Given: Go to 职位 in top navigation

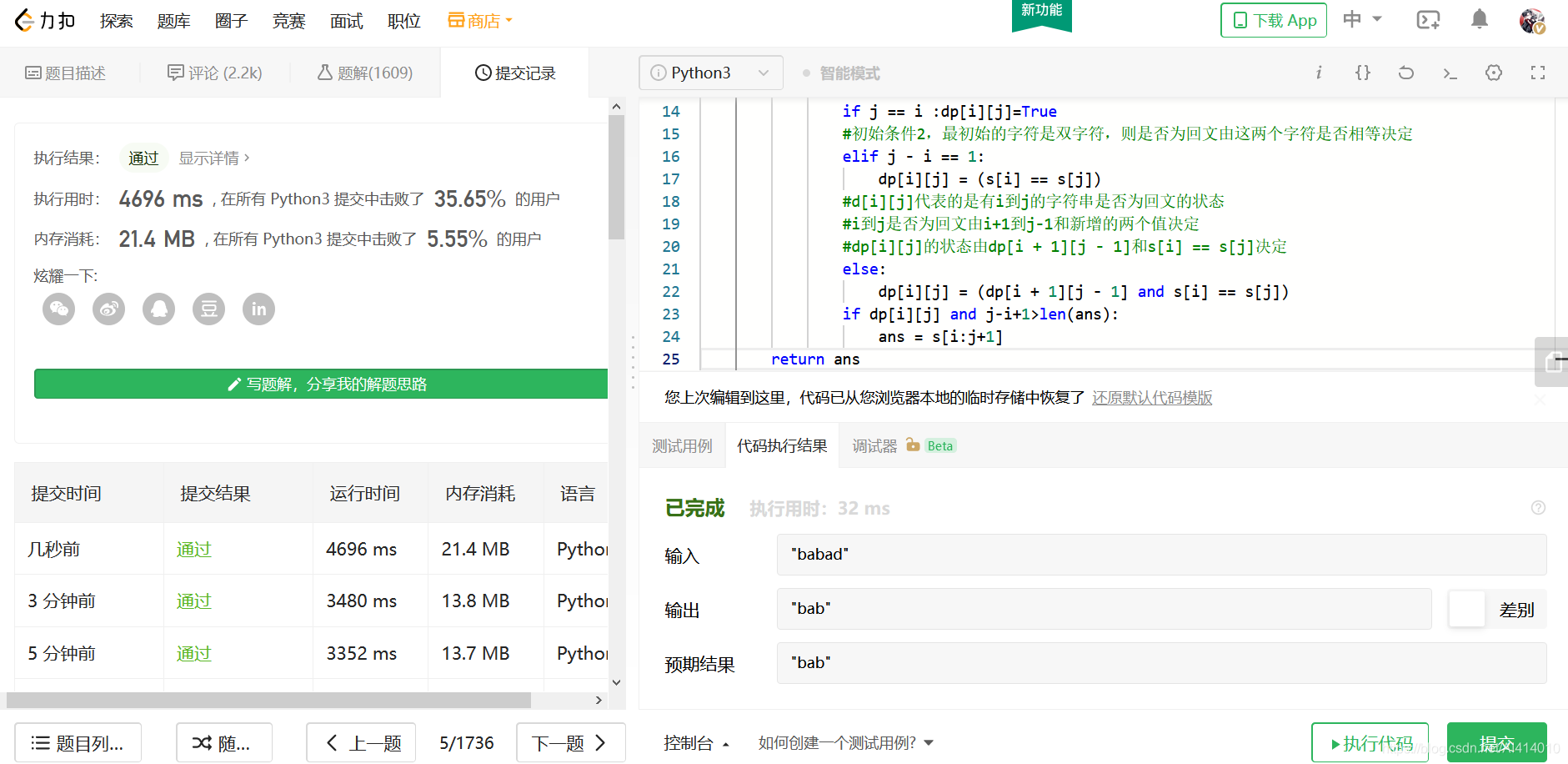Looking at the screenshot, I should tap(404, 21).
